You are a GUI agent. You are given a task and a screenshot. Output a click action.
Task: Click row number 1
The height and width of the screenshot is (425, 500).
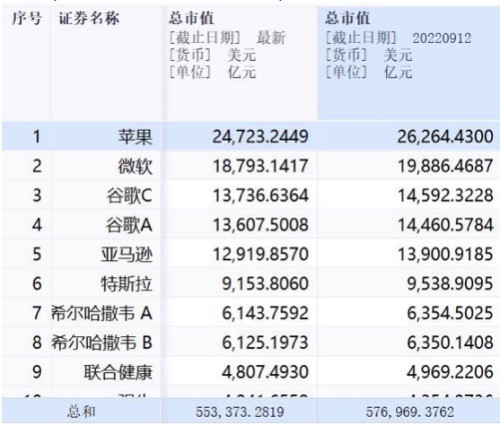click(37, 137)
